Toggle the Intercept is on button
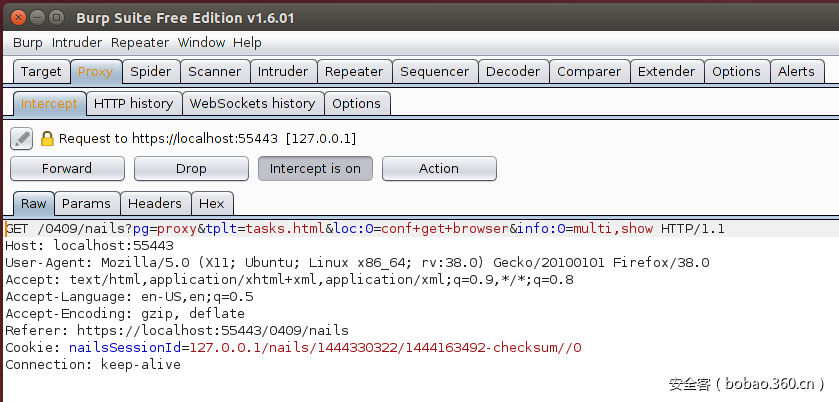 315,169
